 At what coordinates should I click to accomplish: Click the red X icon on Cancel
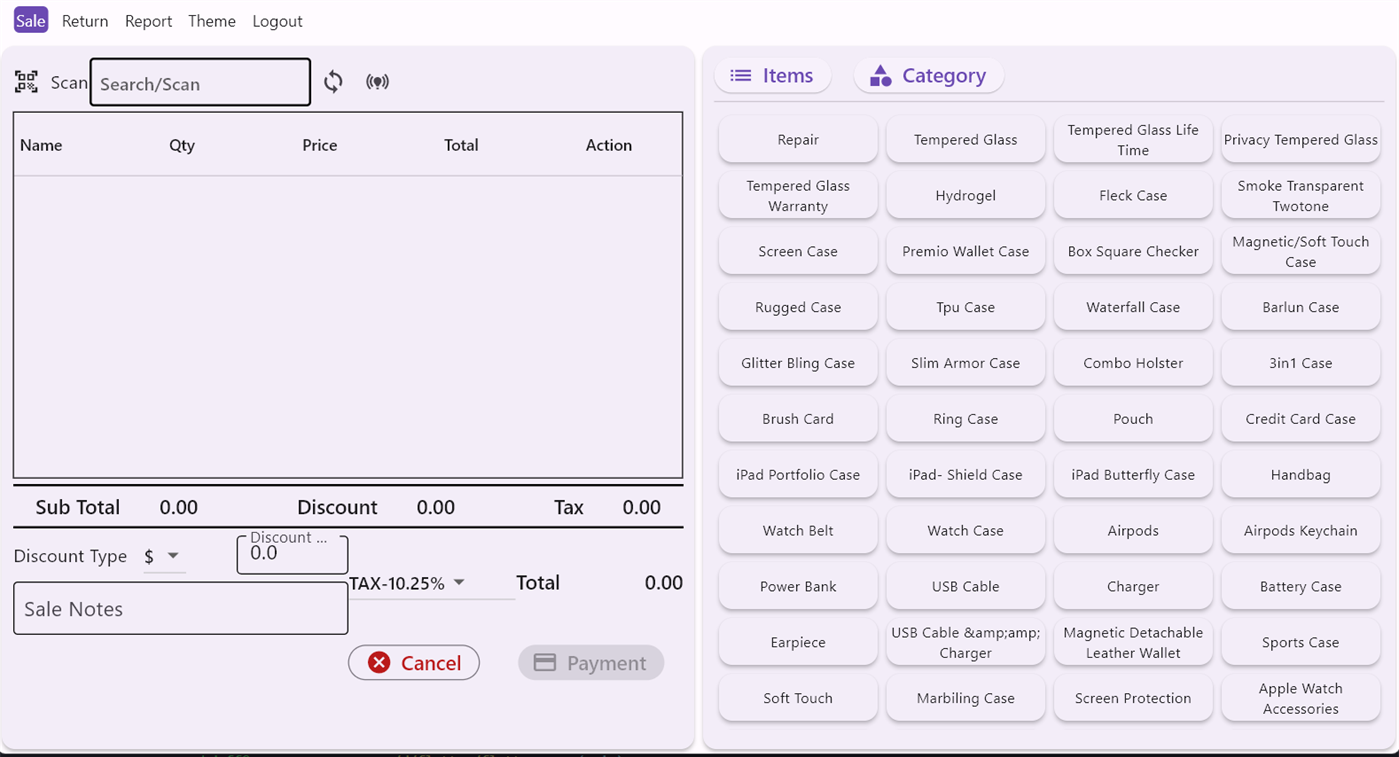378,662
